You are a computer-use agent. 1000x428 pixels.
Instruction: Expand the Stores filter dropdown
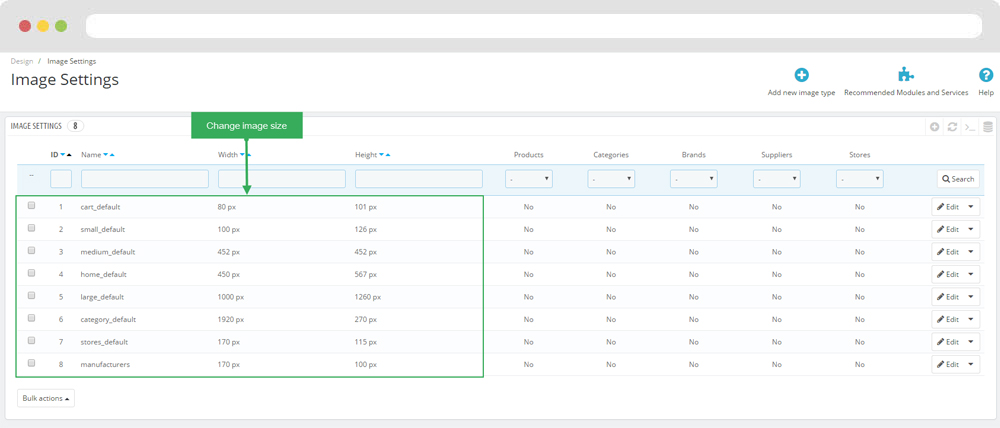pyautogui.click(x=859, y=179)
